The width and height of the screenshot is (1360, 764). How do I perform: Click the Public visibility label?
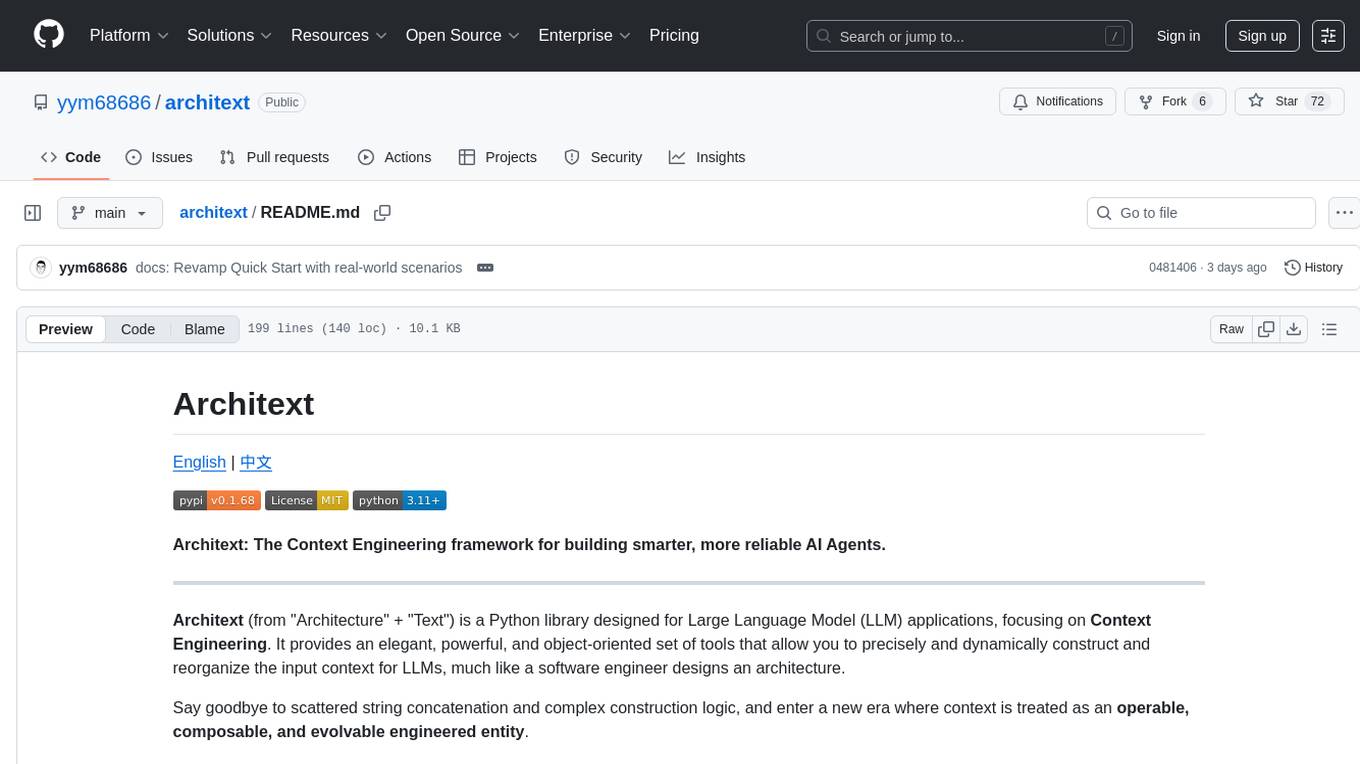coord(282,102)
